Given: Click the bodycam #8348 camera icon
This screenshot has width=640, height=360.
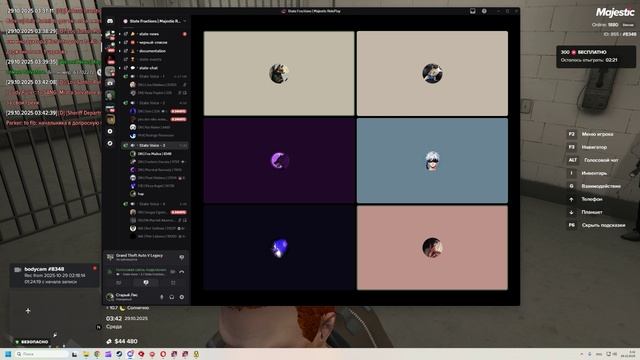Looking at the screenshot, I should 18,269.
